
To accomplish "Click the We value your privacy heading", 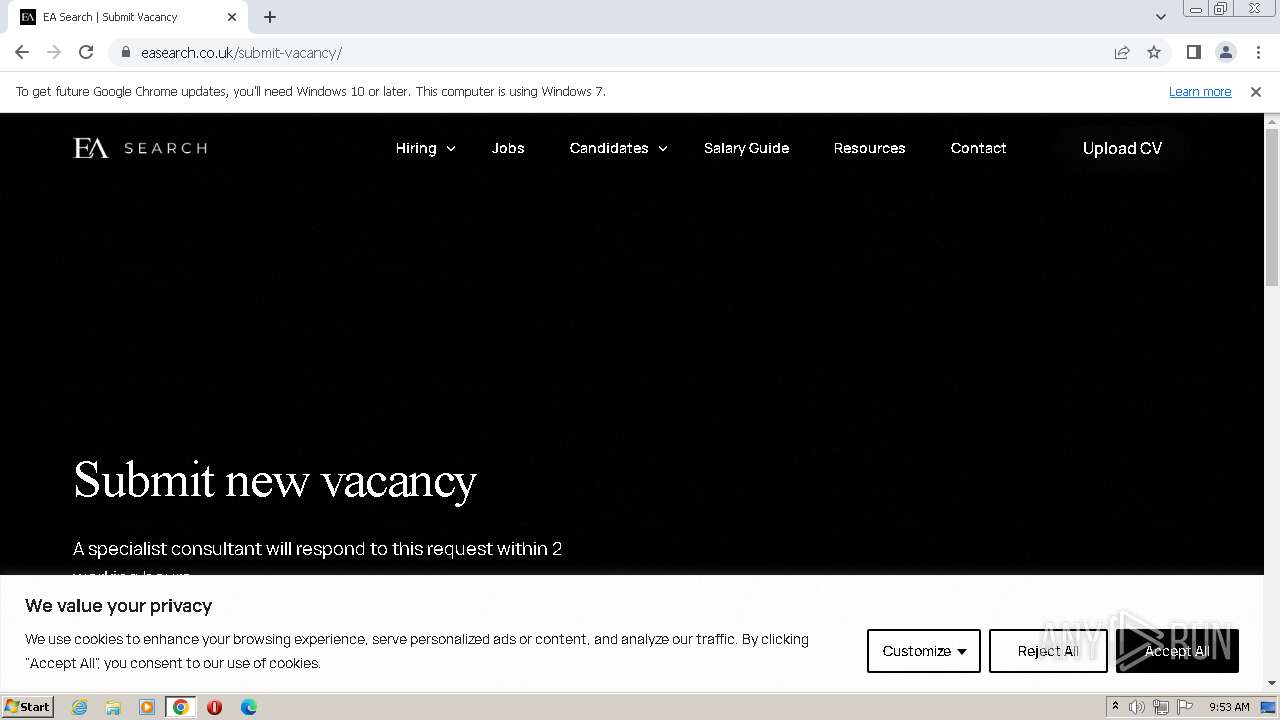I will coord(118,605).
